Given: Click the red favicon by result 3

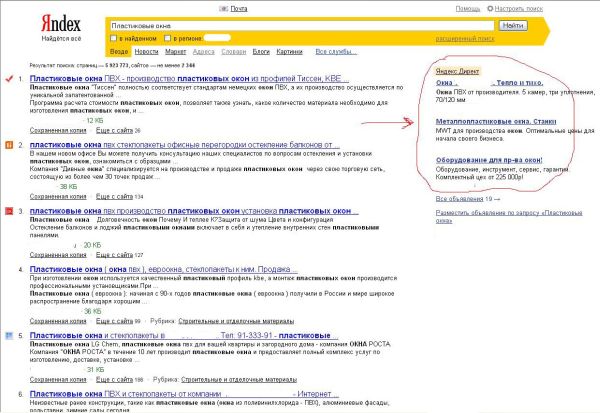Looking at the screenshot, I should click(x=9, y=211).
